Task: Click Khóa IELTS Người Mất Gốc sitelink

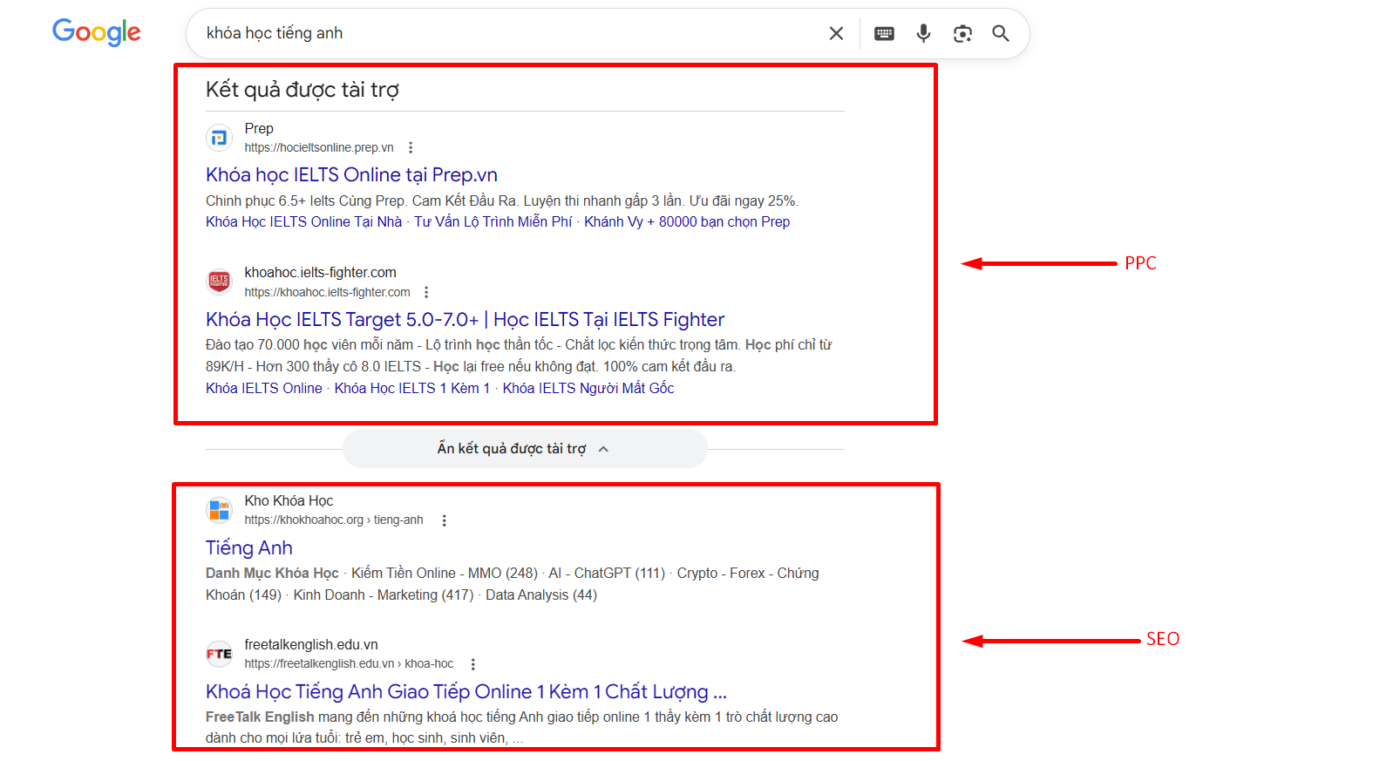Action: (588, 388)
